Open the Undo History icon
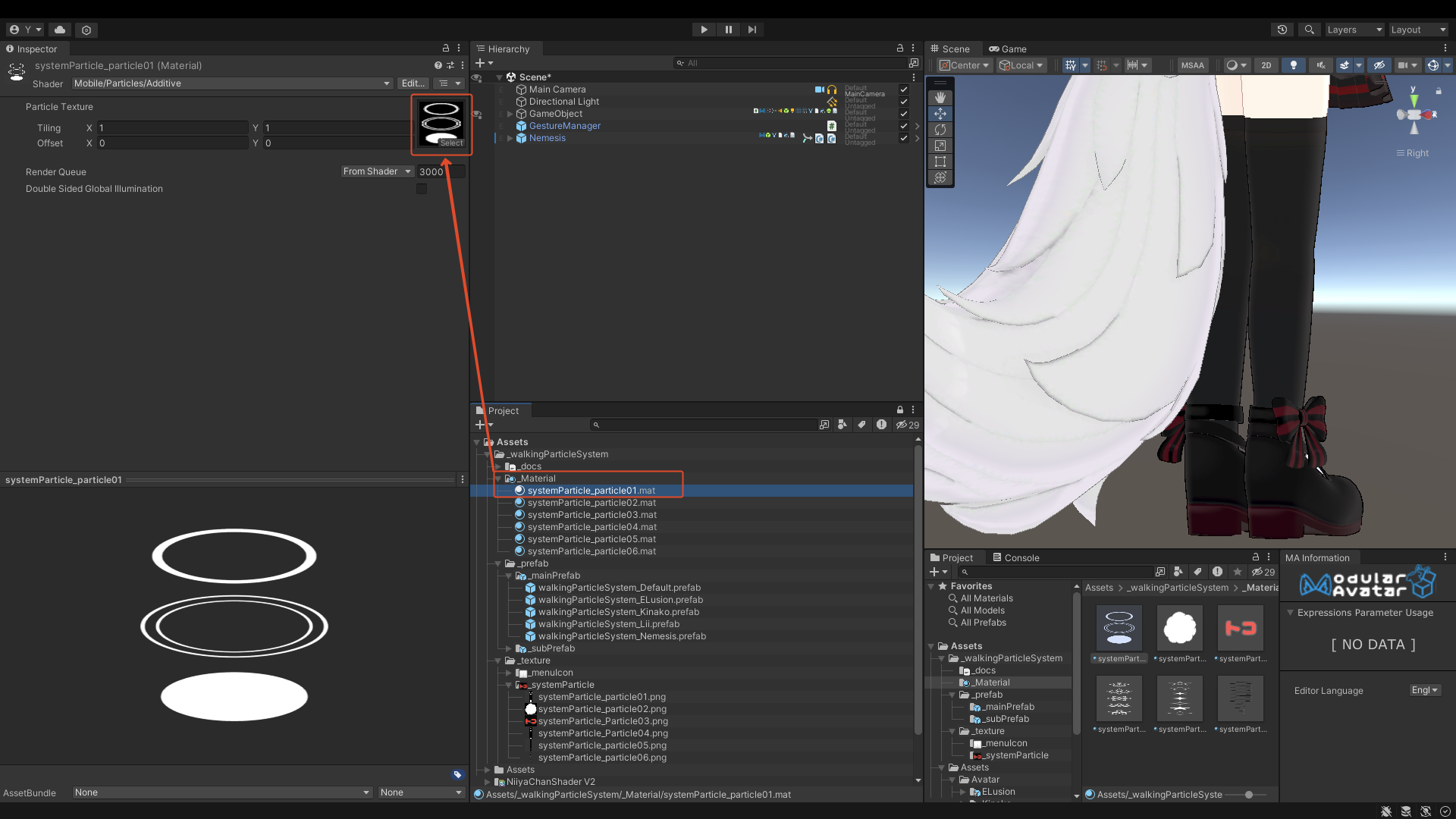Screen dimensions: 1456x819 pos(1282,30)
